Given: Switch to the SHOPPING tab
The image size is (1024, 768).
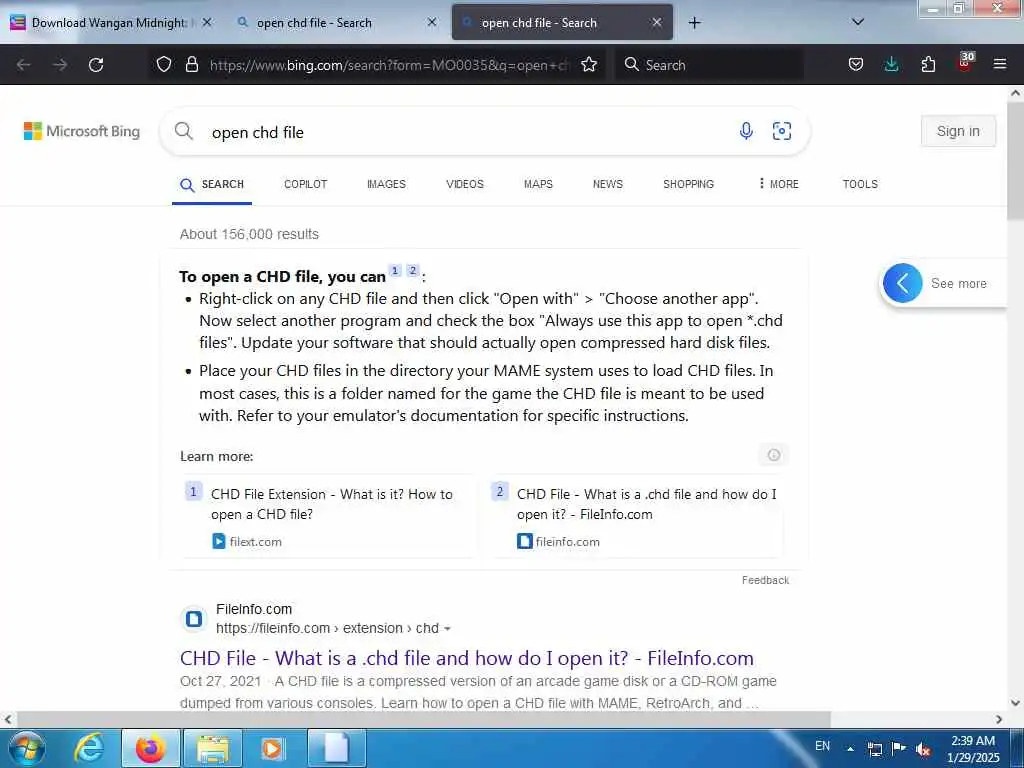Looking at the screenshot, I should [688, 184].
